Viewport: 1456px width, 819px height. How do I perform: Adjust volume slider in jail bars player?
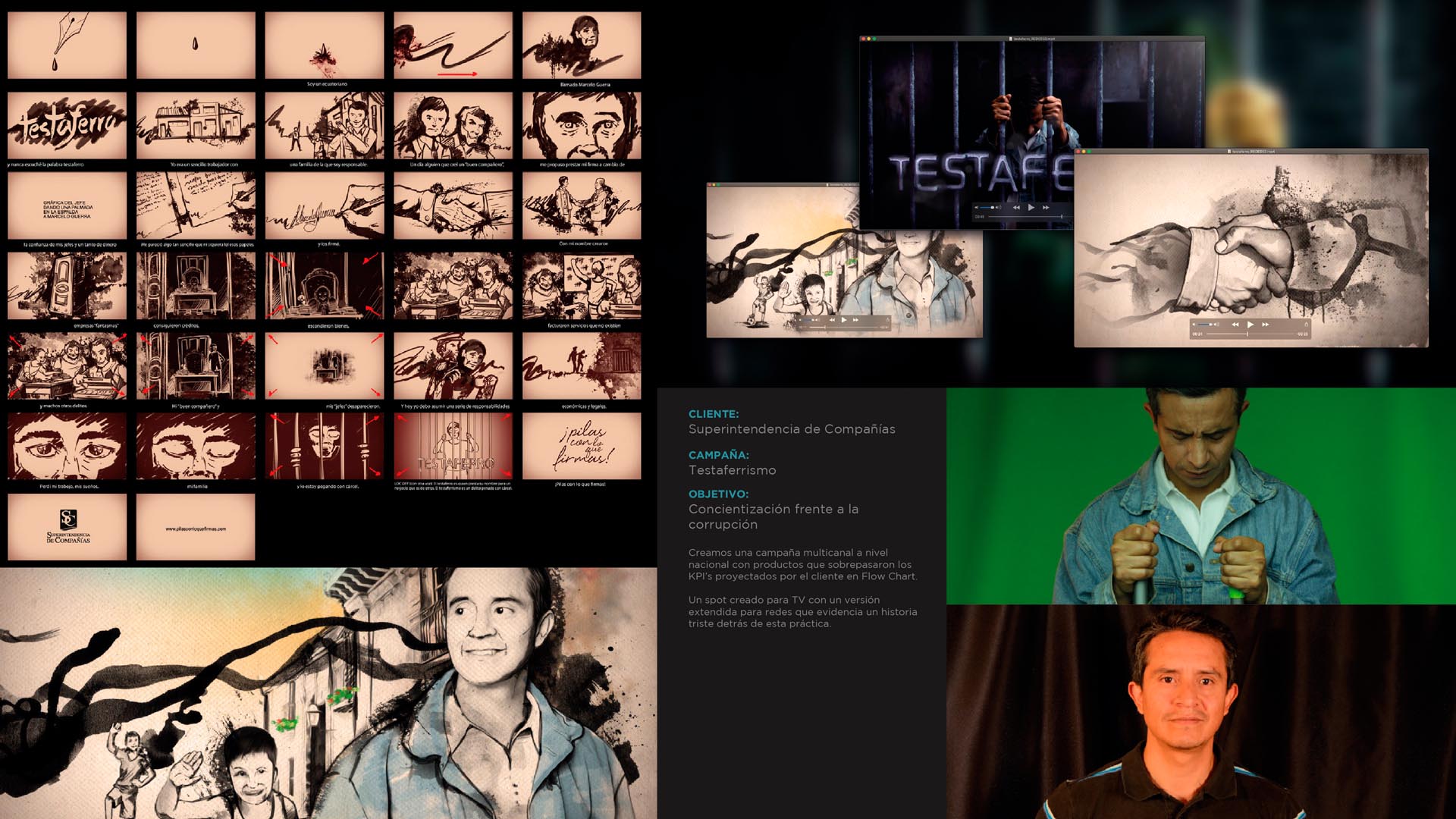986,207
